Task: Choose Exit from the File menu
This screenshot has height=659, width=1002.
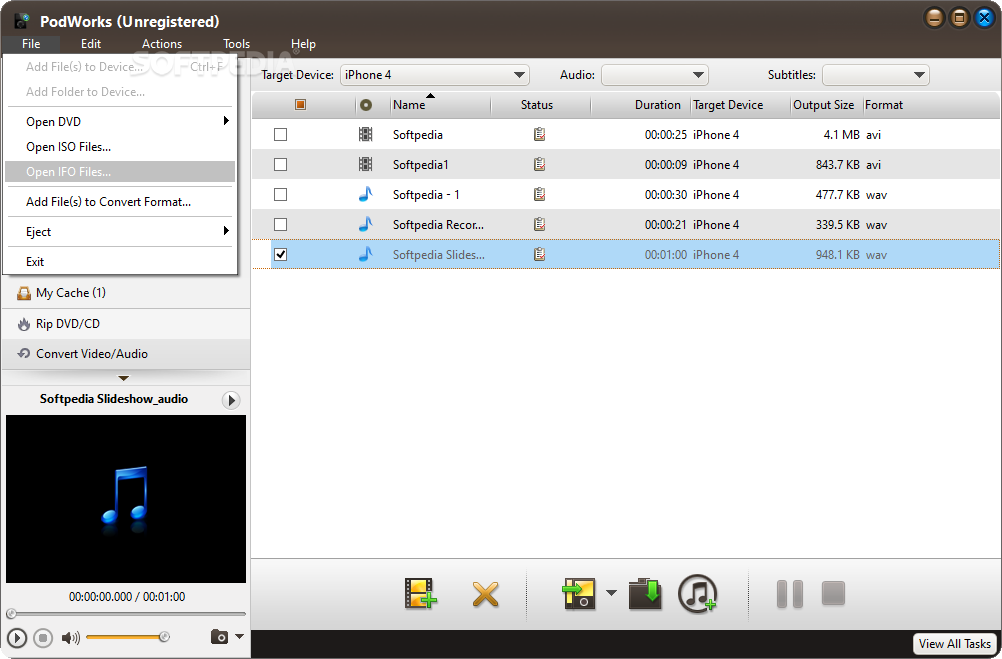Action: point(120,261)
